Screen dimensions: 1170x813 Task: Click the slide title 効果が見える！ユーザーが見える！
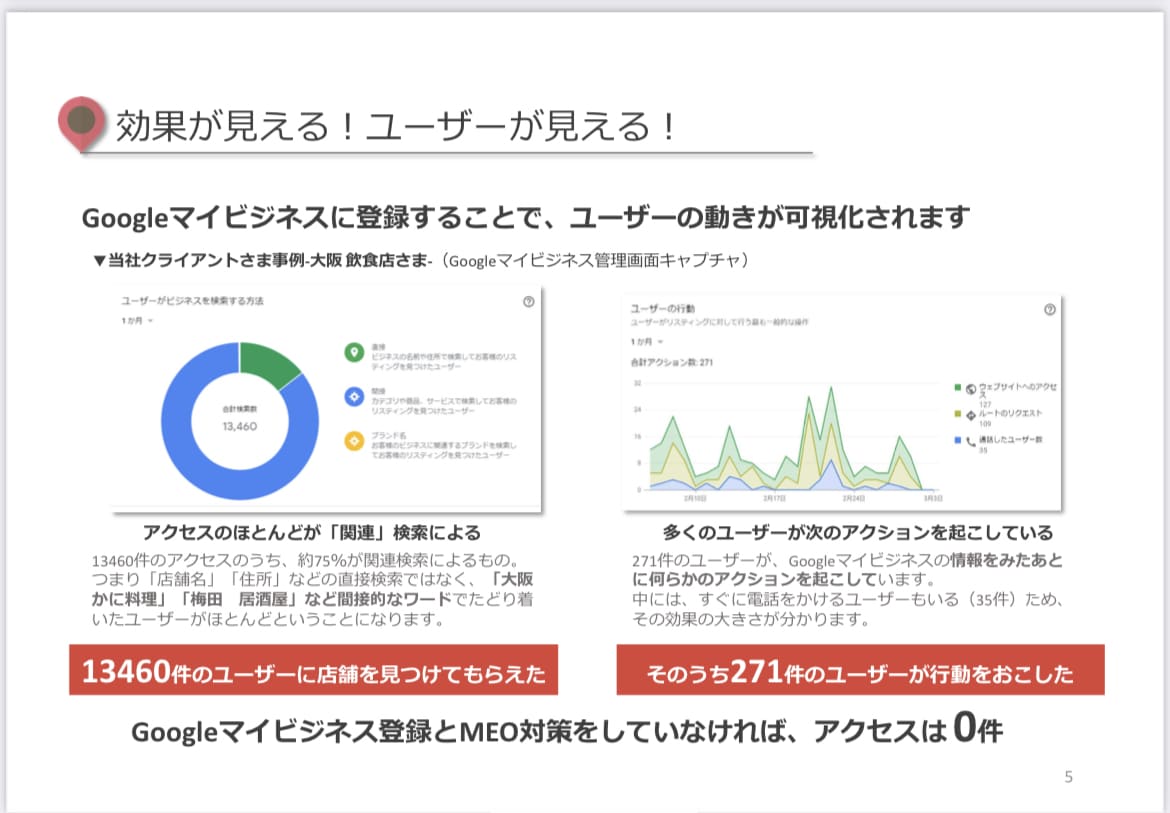coord(395,125)
